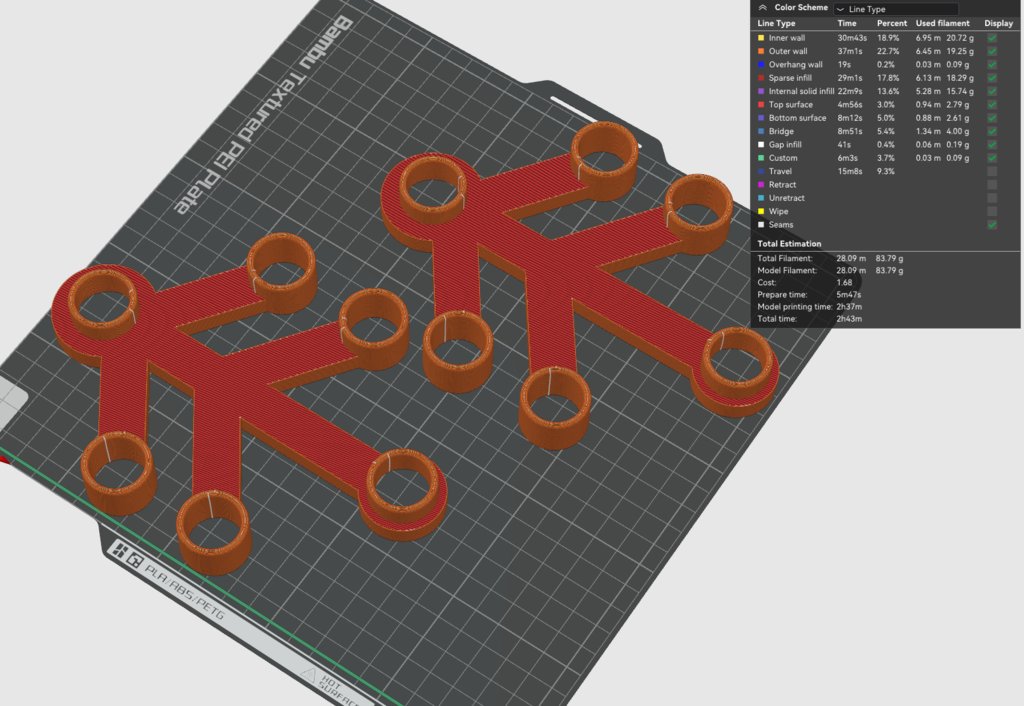This screenshot has height=706, width=1024.
Task: Click the purple Internal solid infill swatch
Action: [x=761, y=91]
